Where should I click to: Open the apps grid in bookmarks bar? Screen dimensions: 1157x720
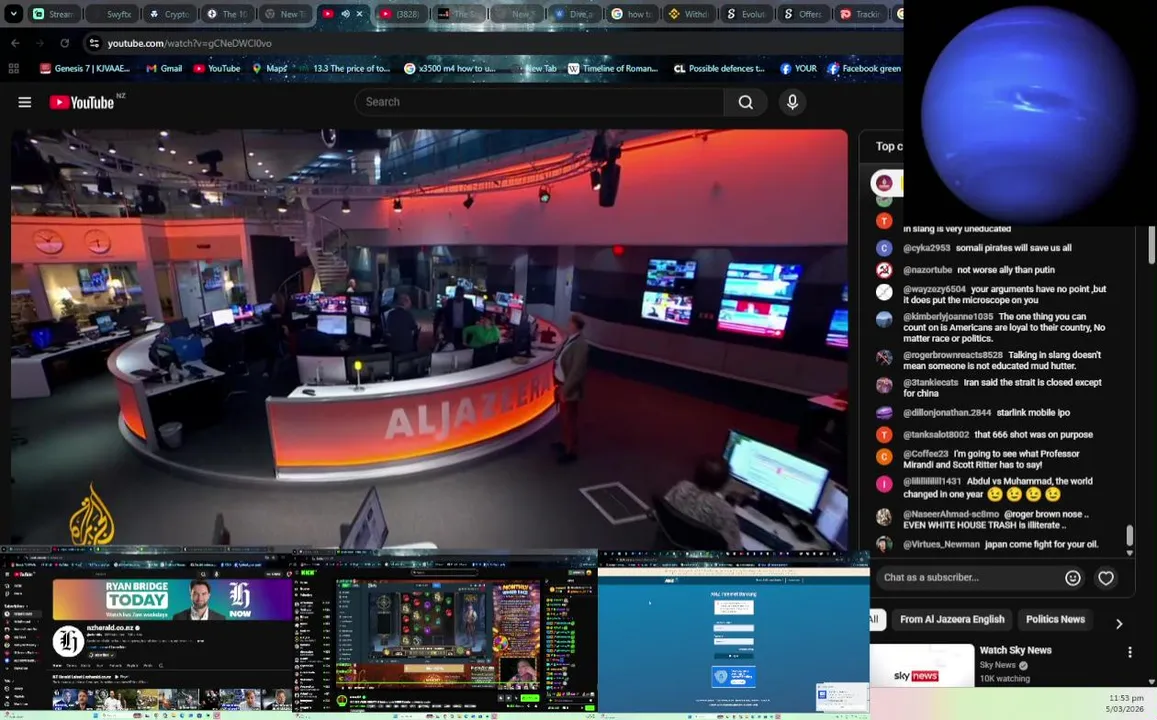pos(13,68)
